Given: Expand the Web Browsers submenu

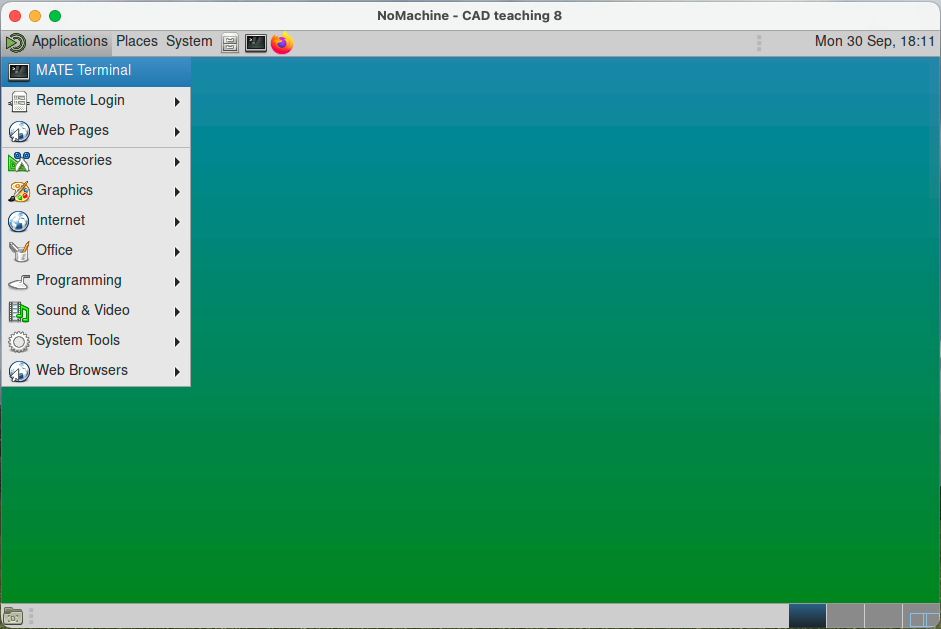Looking at the screenshot, I should tap(177, 371).
